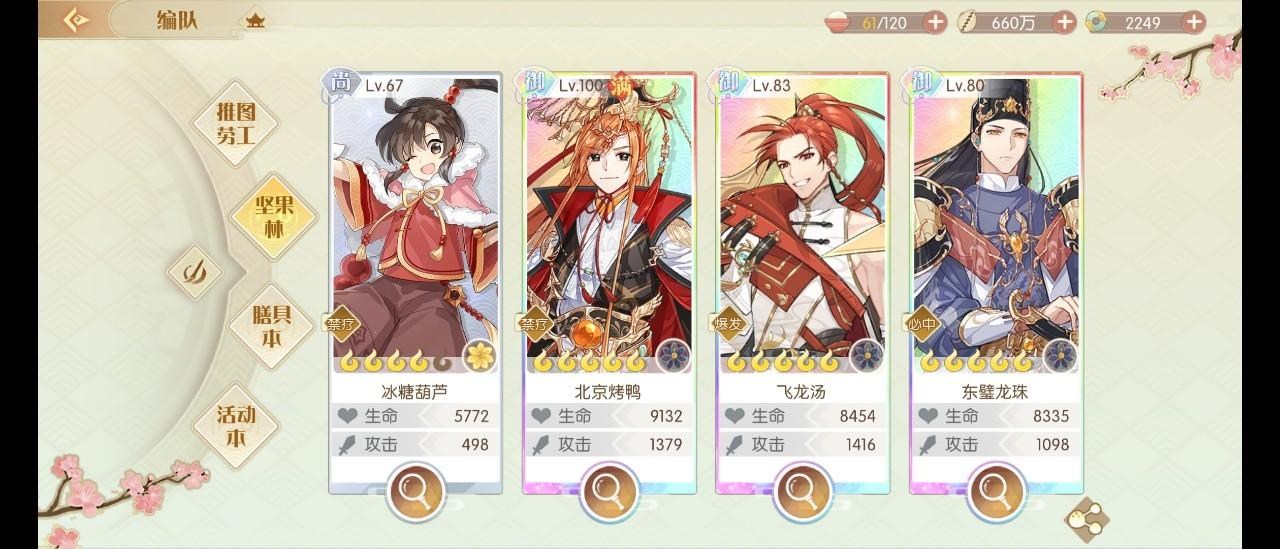This screenshot has height=549, width=1280.
Task: Open magnifier details for 飞龙汤
Action: tap(801, 492)
